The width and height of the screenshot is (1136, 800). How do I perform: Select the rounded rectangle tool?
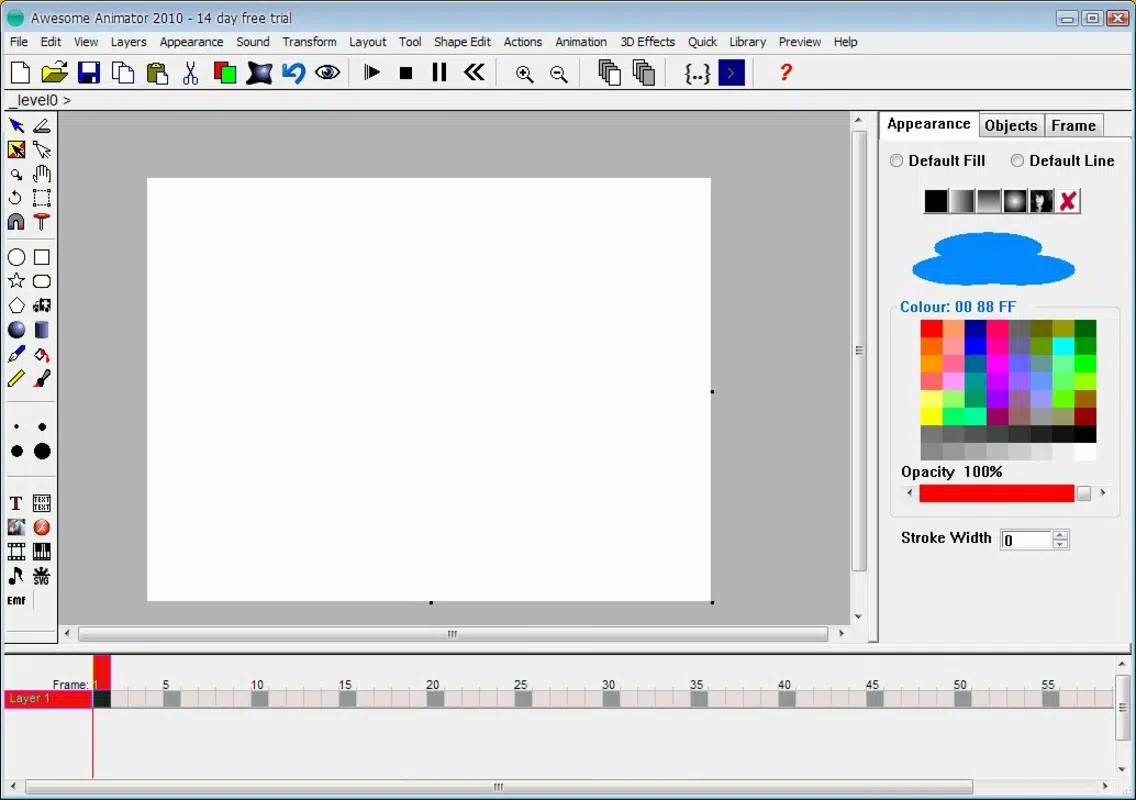42,281
